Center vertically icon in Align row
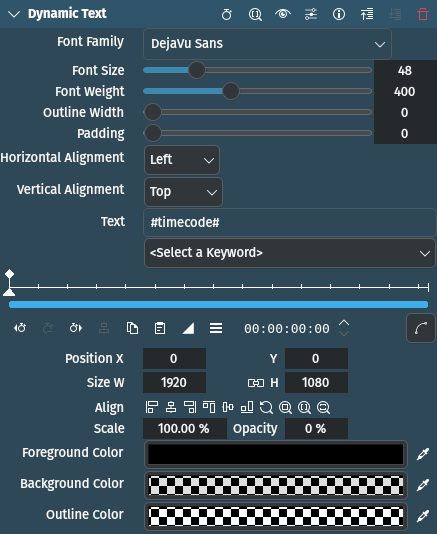The width and height of the screenshot is (437, 534). [228, 407]
